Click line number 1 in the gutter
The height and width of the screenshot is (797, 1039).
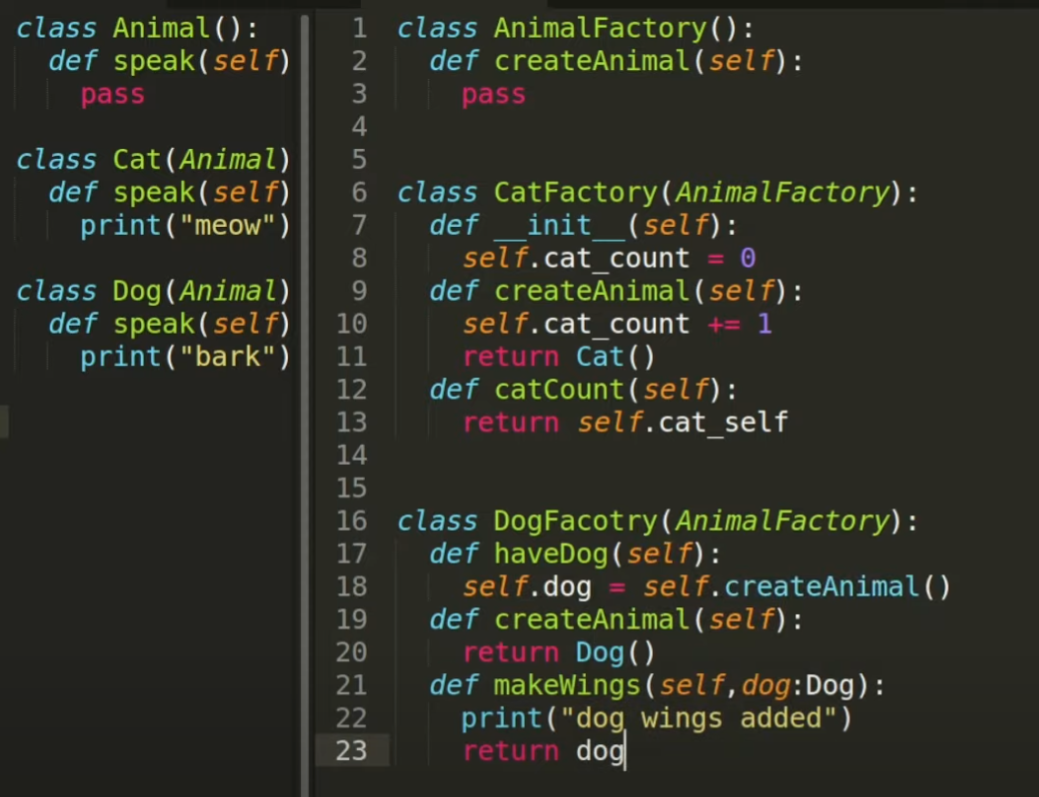(x=359, y=28)
